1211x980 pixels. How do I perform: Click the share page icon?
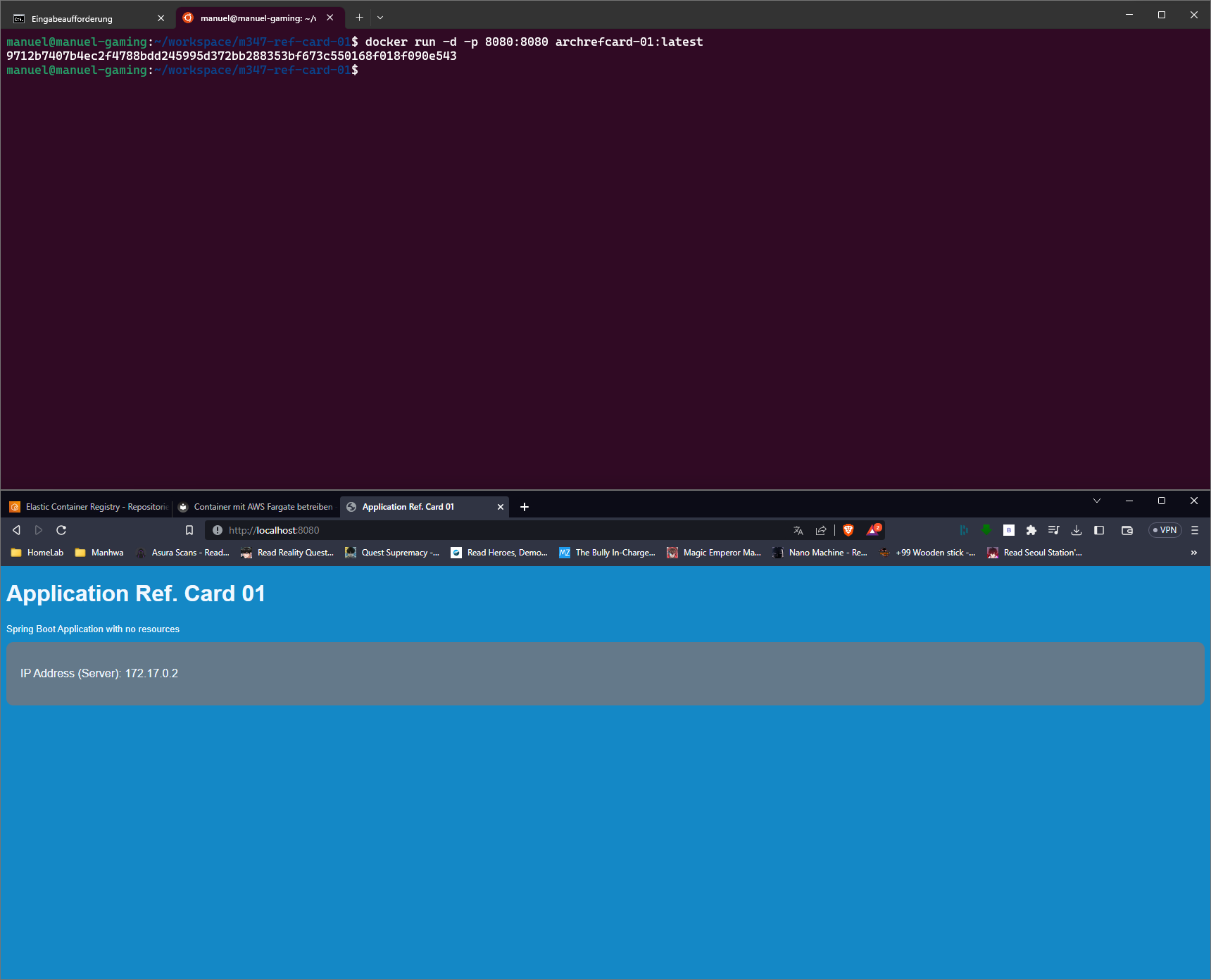[821, 530]
